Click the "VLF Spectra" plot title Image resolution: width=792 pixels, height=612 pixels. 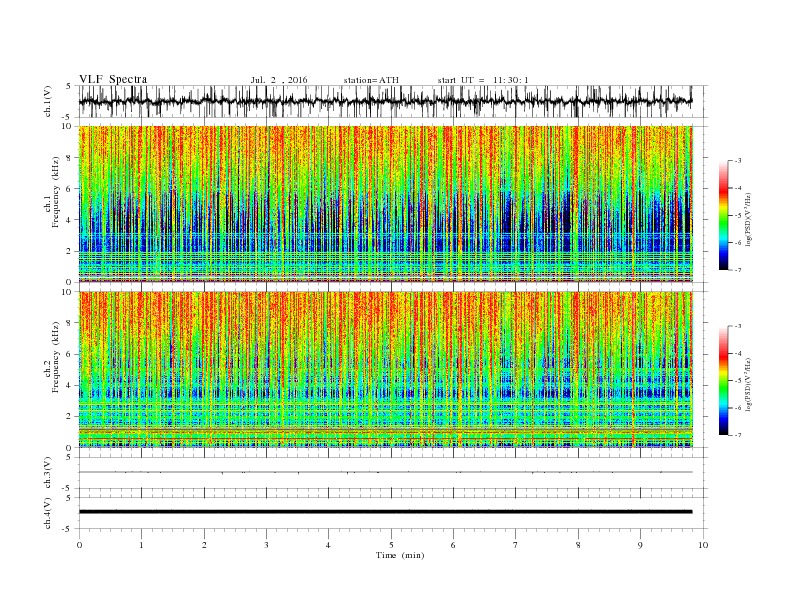coord(113,79)
